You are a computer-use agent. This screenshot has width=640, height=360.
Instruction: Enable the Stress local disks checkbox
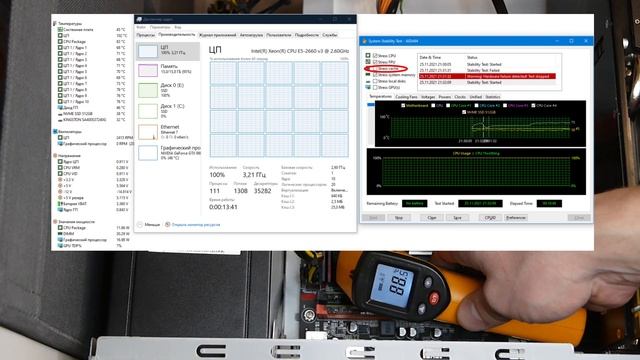375,81
